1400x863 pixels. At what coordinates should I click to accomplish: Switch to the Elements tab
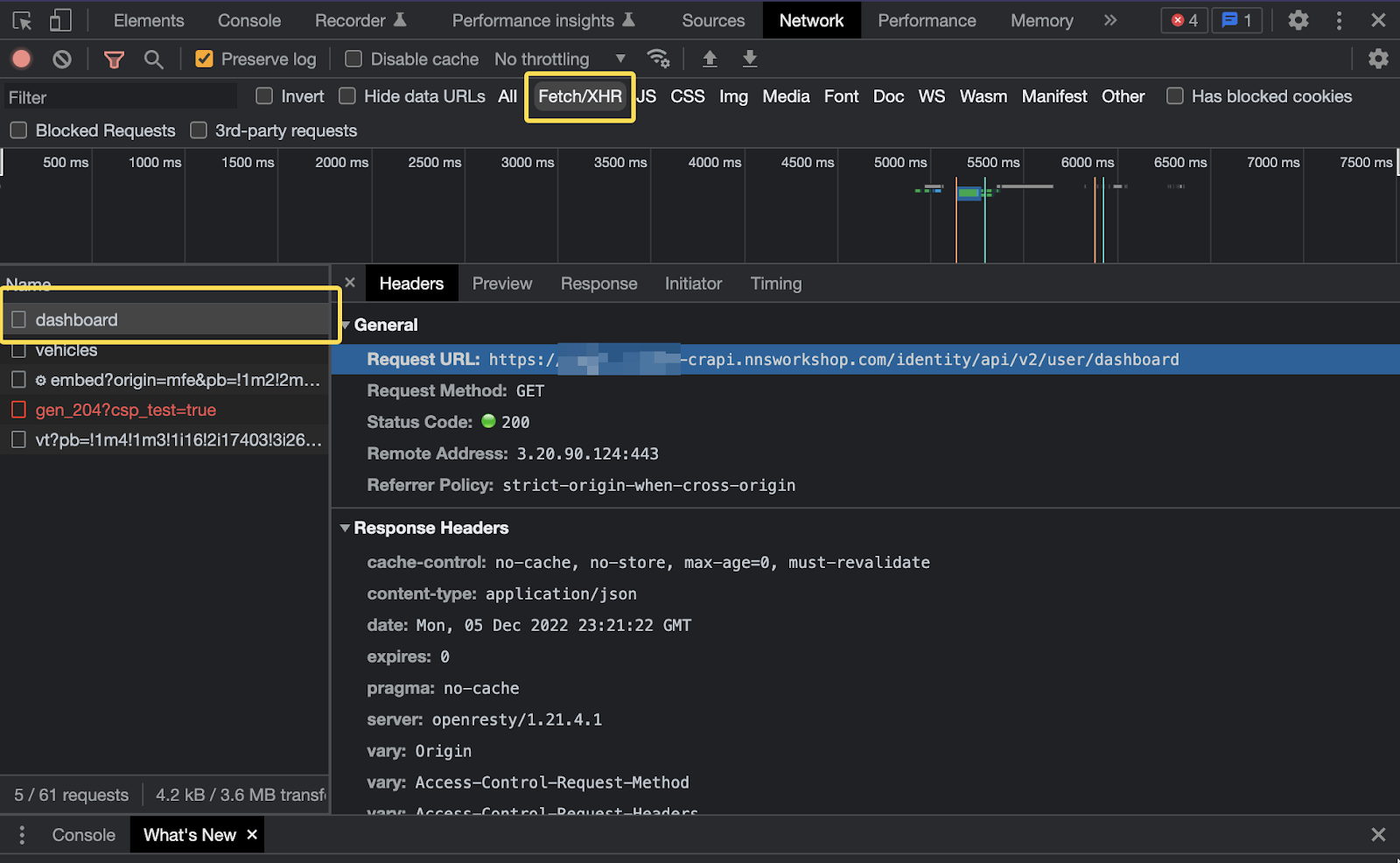point(149,20)
